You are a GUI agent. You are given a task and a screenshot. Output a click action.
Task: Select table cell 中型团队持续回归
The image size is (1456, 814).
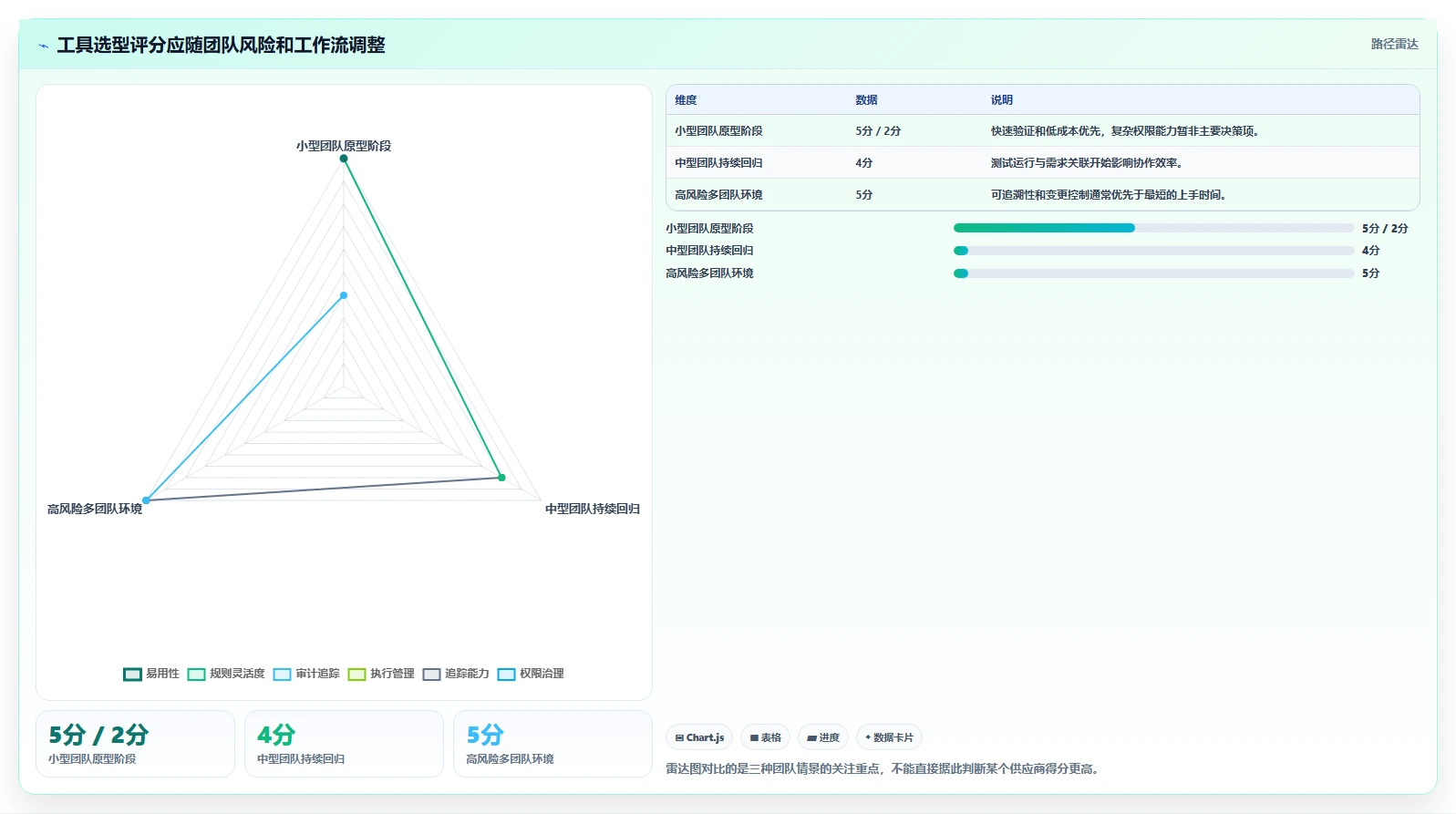click(x=718, y=163)
